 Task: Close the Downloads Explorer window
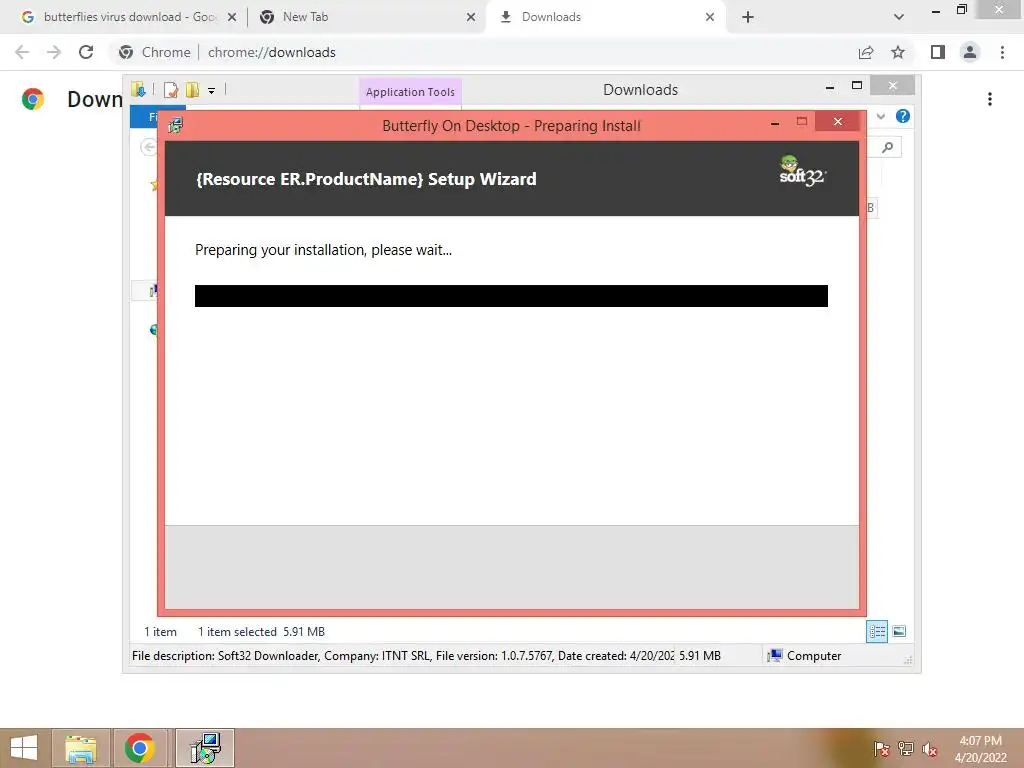893,86
